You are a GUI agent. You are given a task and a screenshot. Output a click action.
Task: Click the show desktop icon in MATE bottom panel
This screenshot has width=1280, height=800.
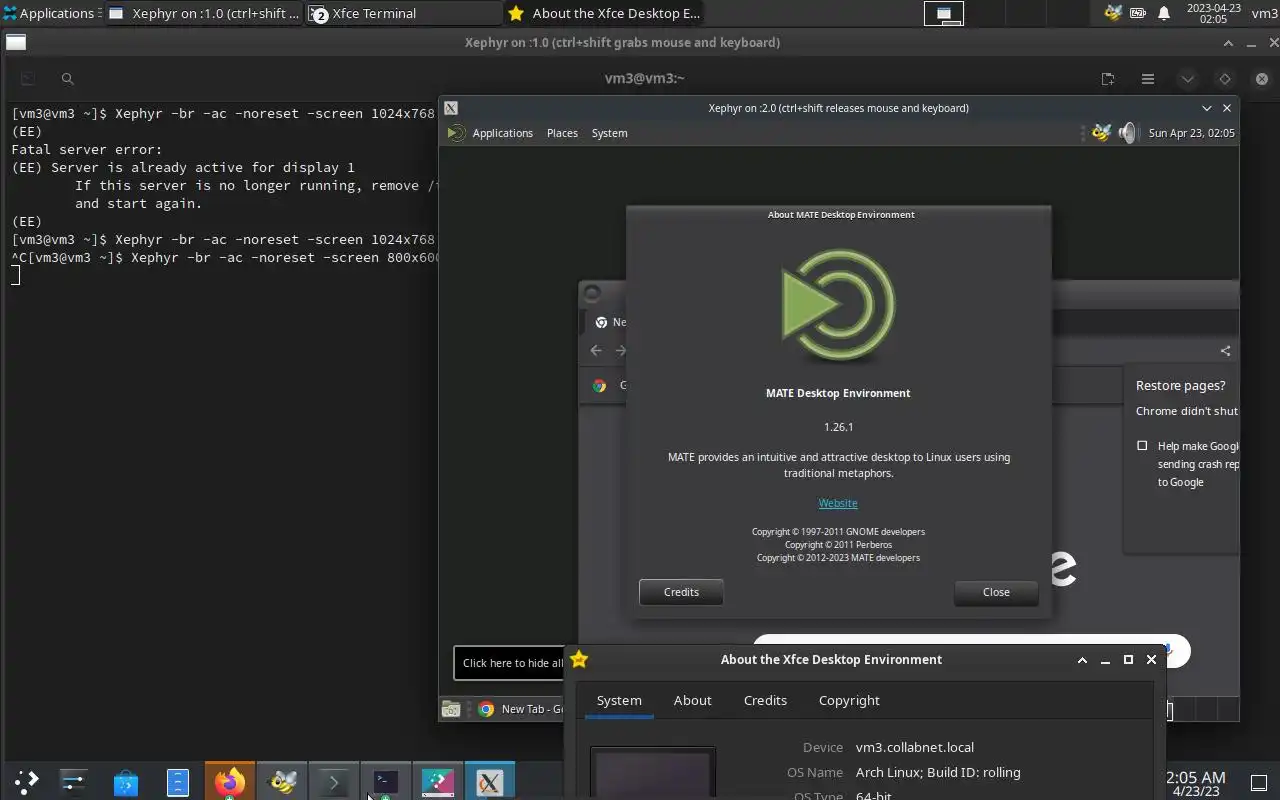(x=451, y=709)
